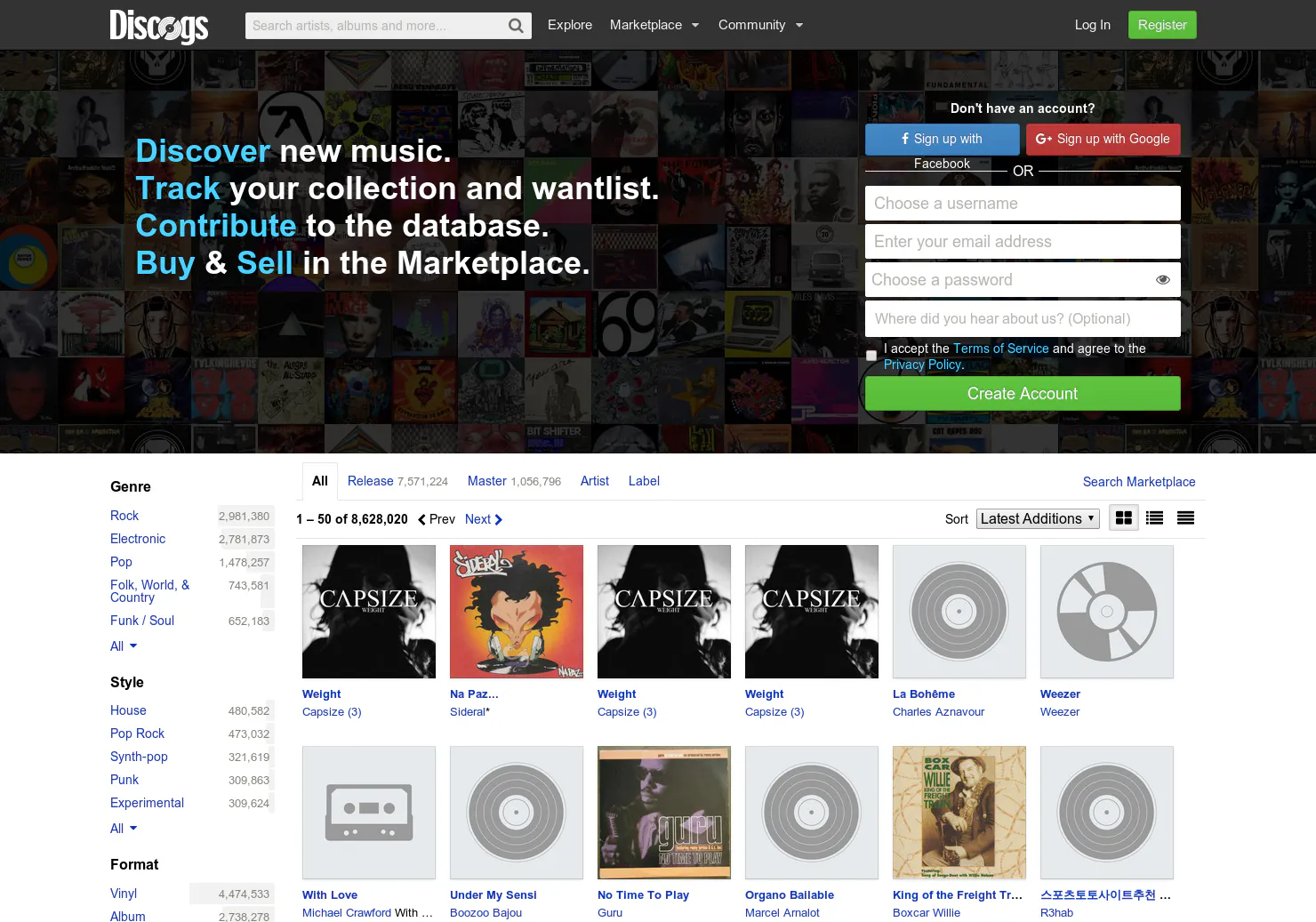
Task: Open the Charles Aznavour artist link
Action: tap(938, 712)
